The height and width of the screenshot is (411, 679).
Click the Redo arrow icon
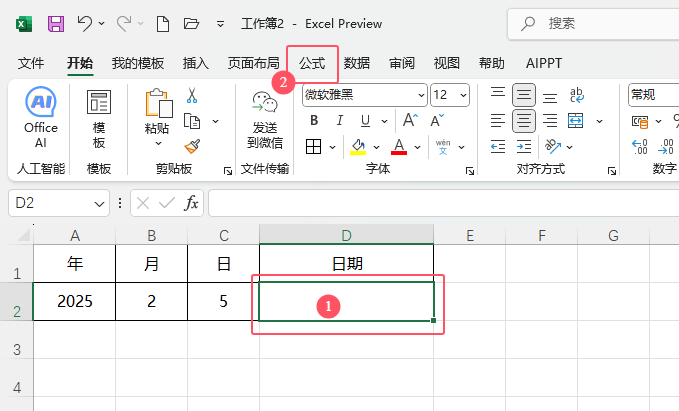(124, 23)
